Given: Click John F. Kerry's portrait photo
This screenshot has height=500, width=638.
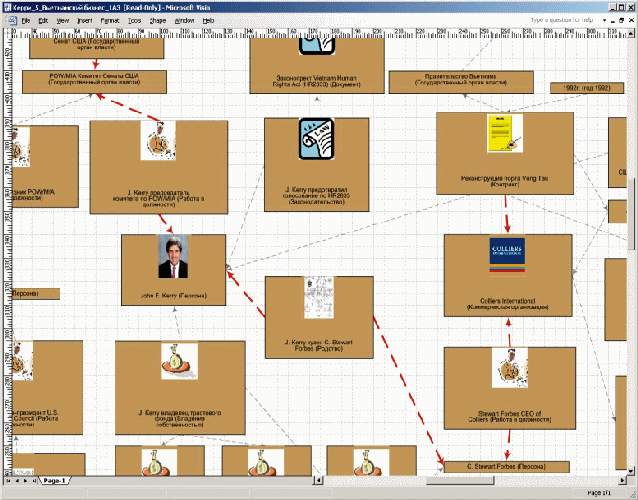Looking at the screenshot, I should pyautogui.click(x=173, y=256).
